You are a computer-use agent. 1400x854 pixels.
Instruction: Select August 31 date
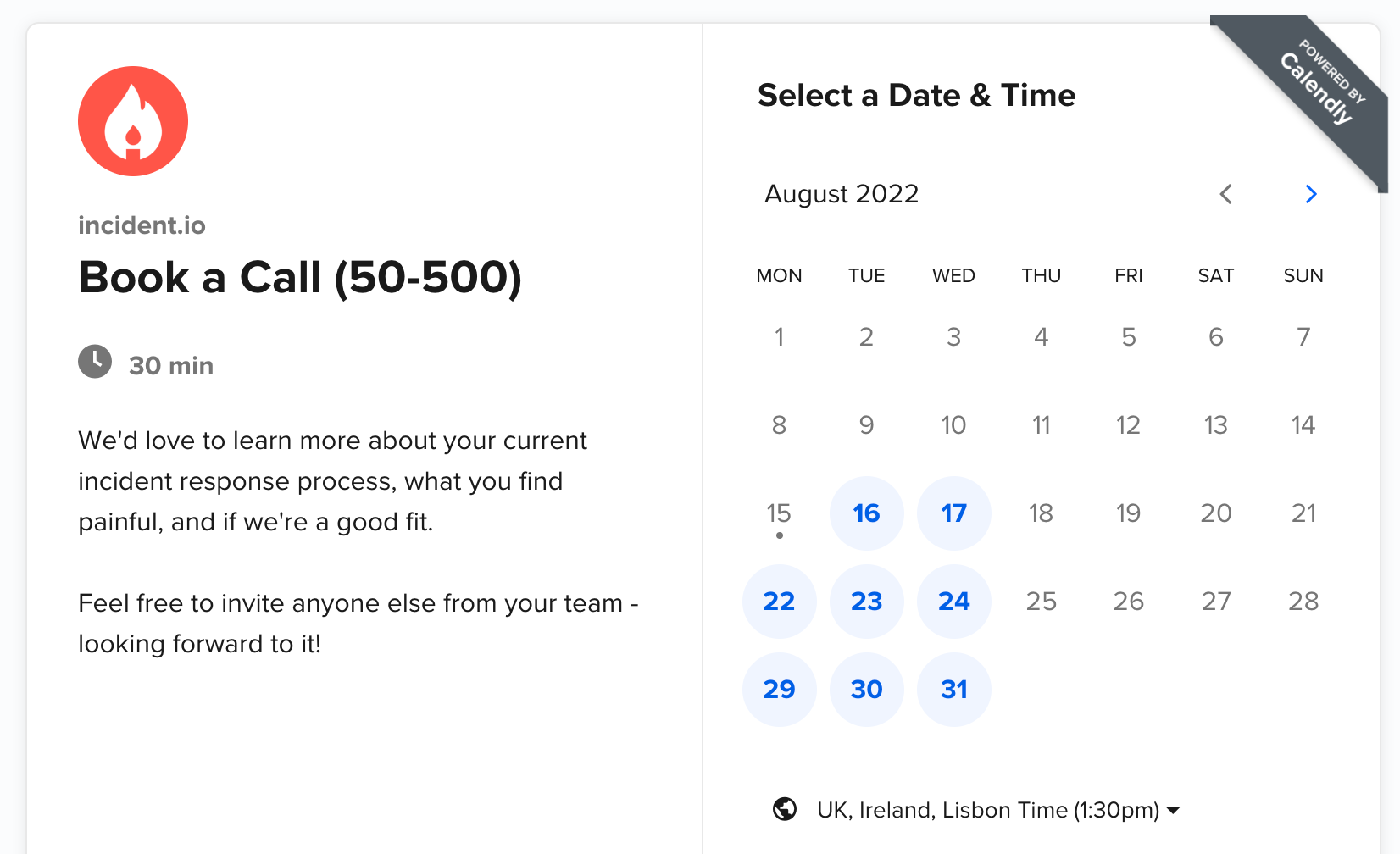pyautogui.click(x=953, y=689)
